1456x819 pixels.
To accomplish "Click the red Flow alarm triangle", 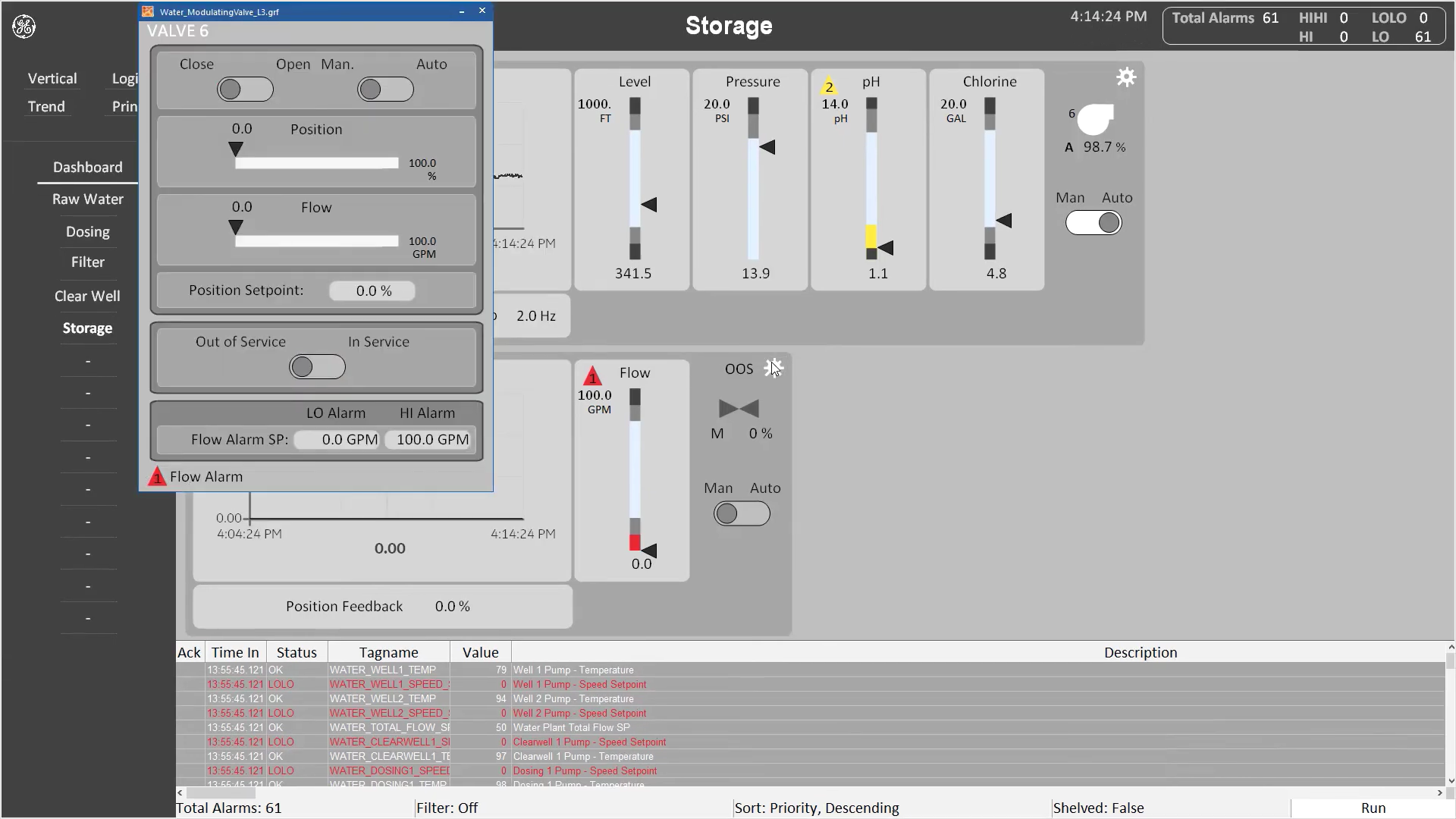I will pos(592,376).
